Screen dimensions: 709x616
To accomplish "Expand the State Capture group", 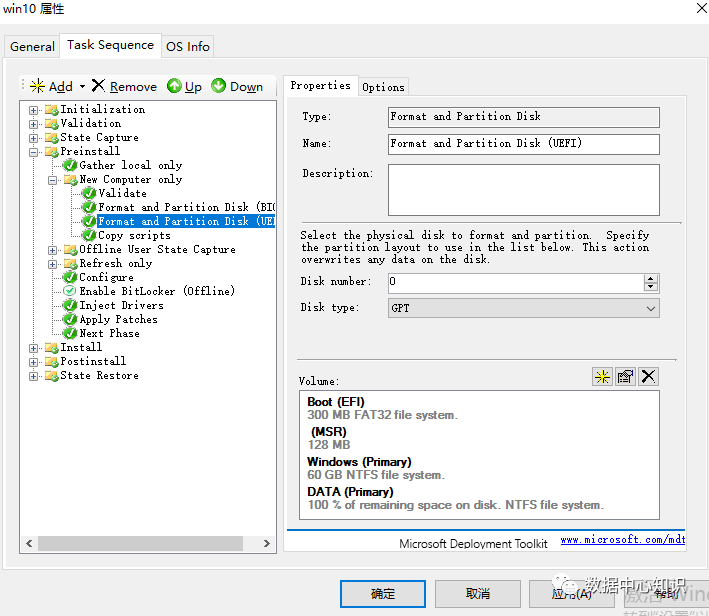I will (33, 138).
